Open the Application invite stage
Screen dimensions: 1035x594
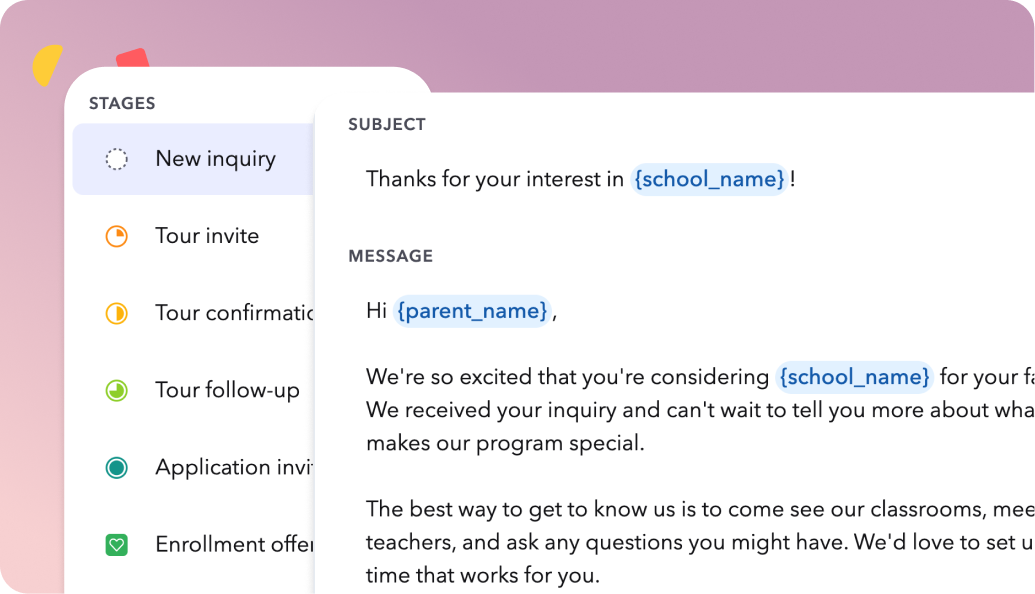(x=193, y=468)
